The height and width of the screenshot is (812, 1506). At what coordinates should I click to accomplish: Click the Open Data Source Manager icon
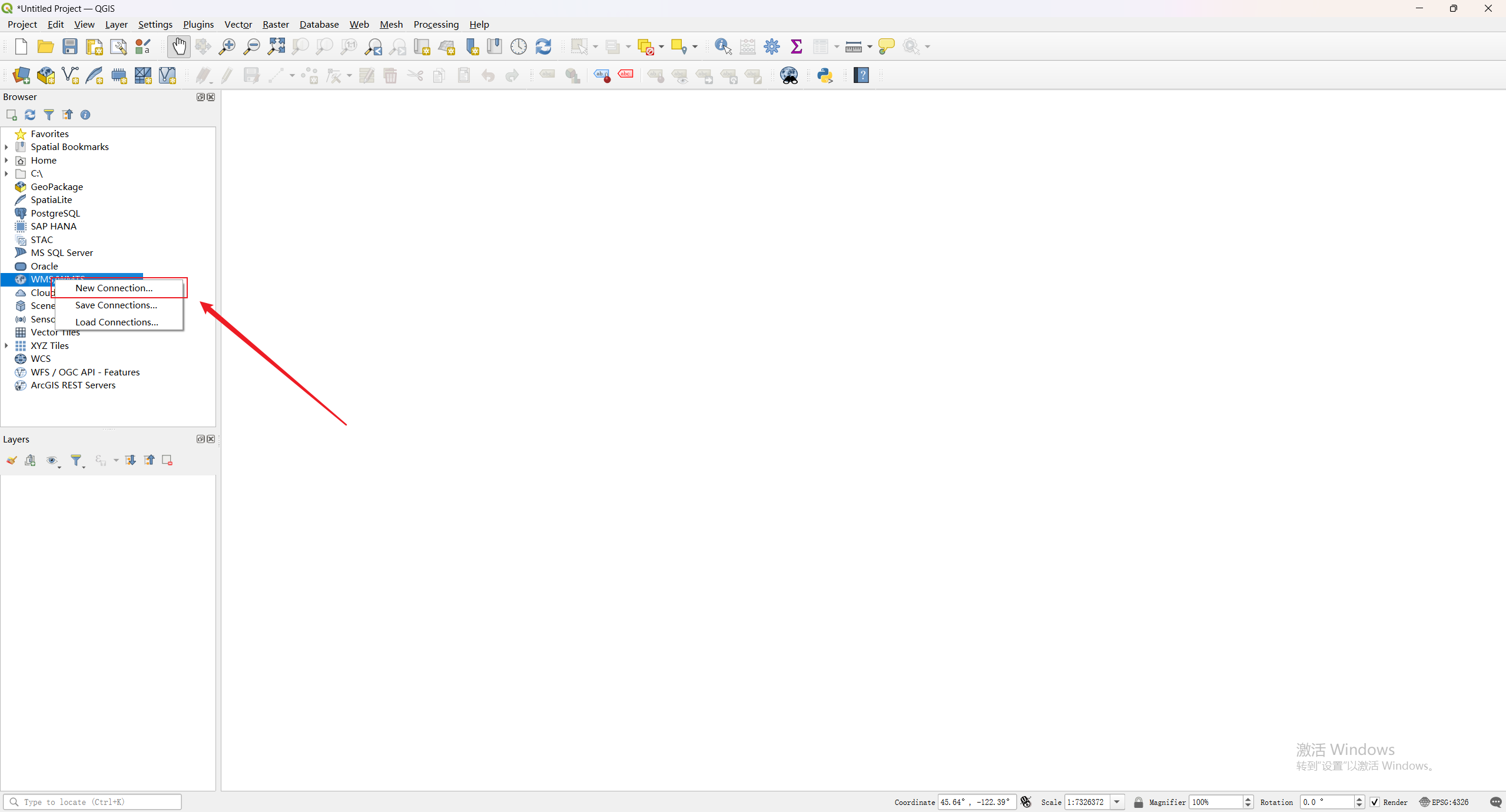point(21,75)
